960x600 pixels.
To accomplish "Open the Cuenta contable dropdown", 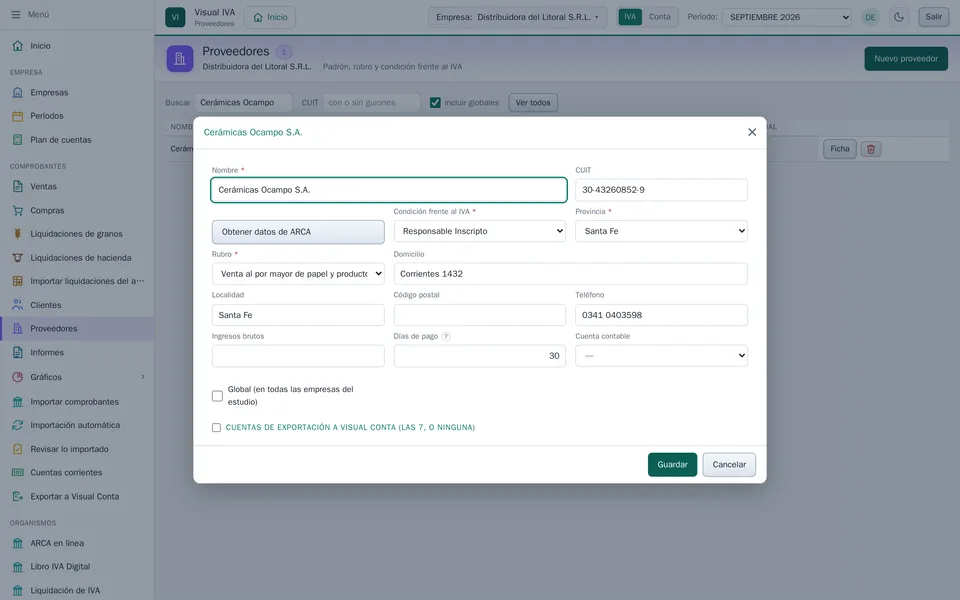I will pyautogui.click(x=661, y=356).
